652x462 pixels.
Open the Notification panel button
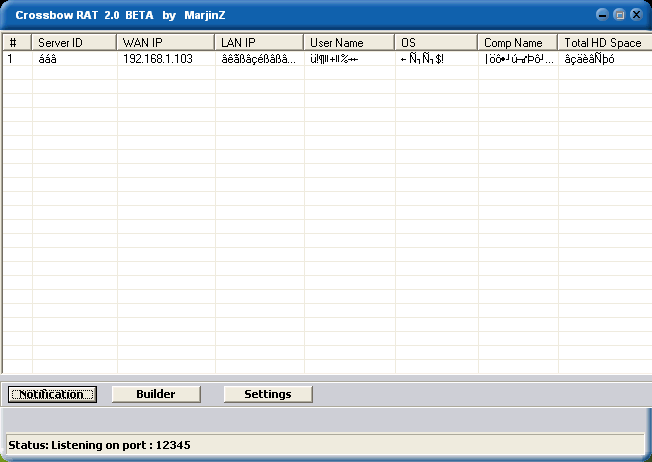pyautogui.click(x=52, y=394)
